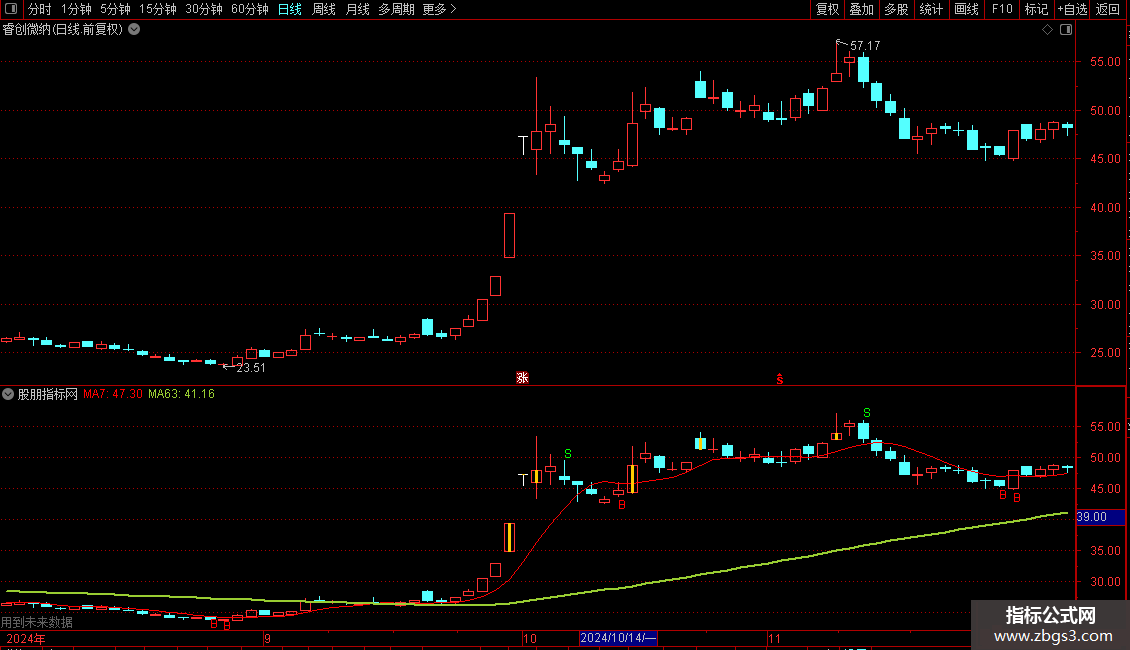The image size is (1130, 650).
Task: Switch to the 分时 view
Action: (x=39, y=9)
